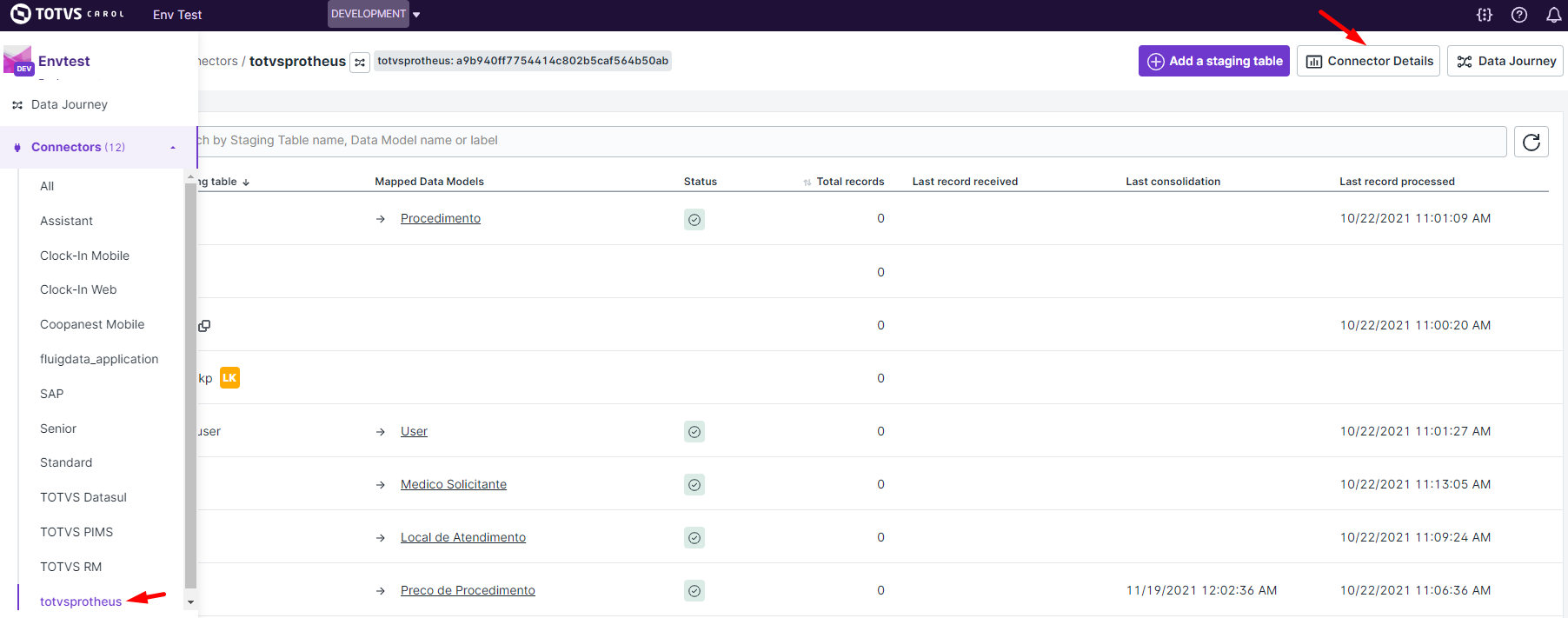Open the User data model link
Image resolution: width=1568 pixels, height=618 pixels.
[414, 431]
